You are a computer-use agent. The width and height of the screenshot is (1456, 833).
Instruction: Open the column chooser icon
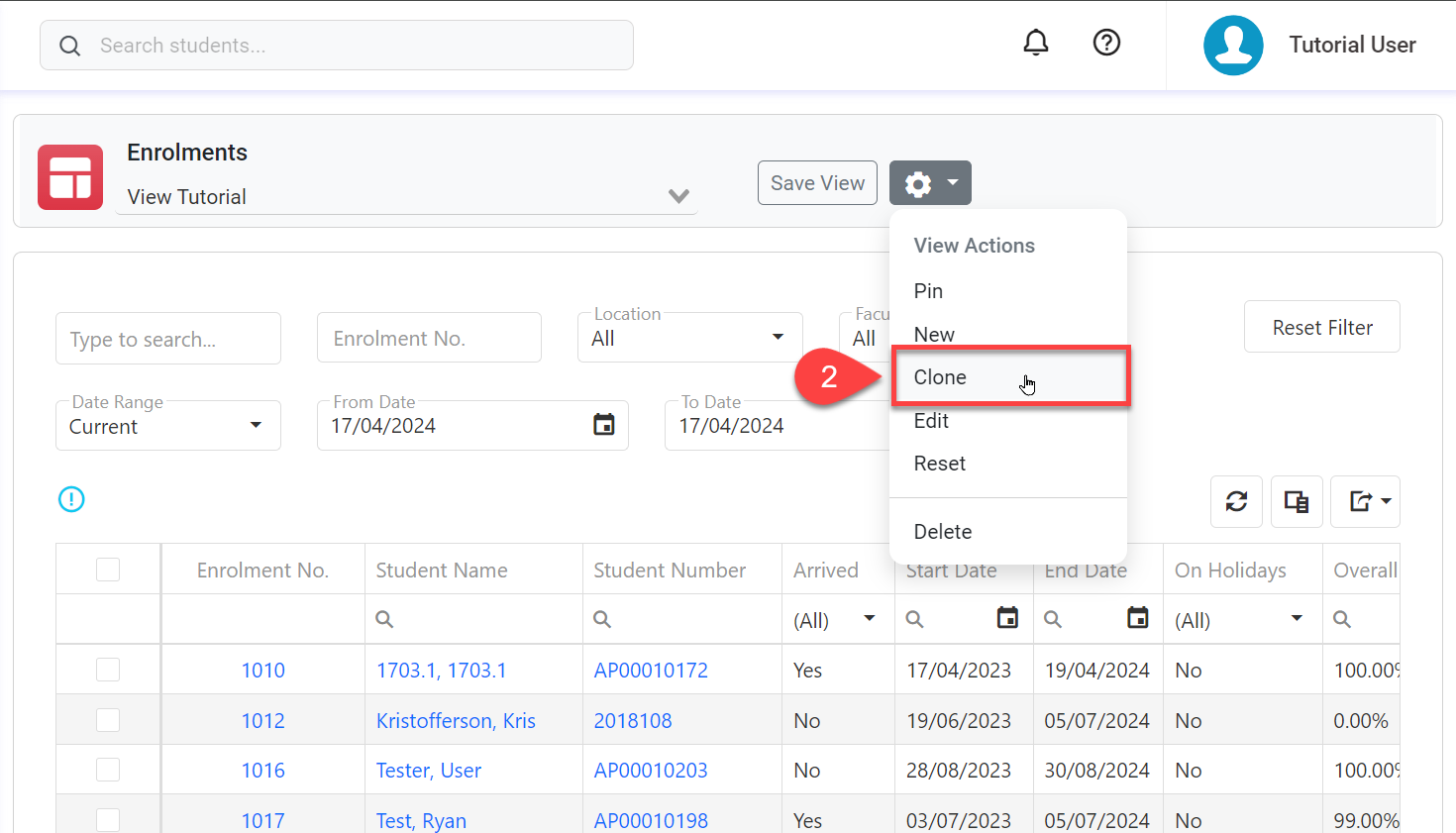1297,501
